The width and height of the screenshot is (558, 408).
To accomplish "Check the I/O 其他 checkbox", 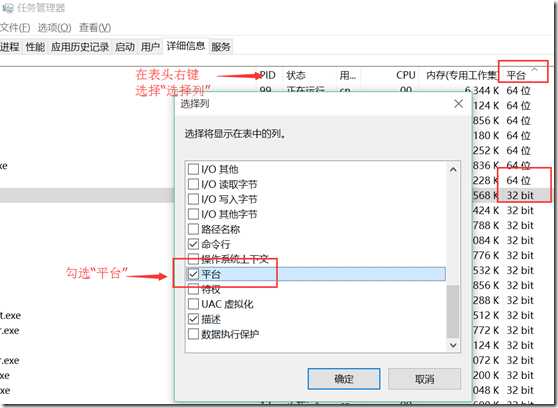I will pos(193,169).
